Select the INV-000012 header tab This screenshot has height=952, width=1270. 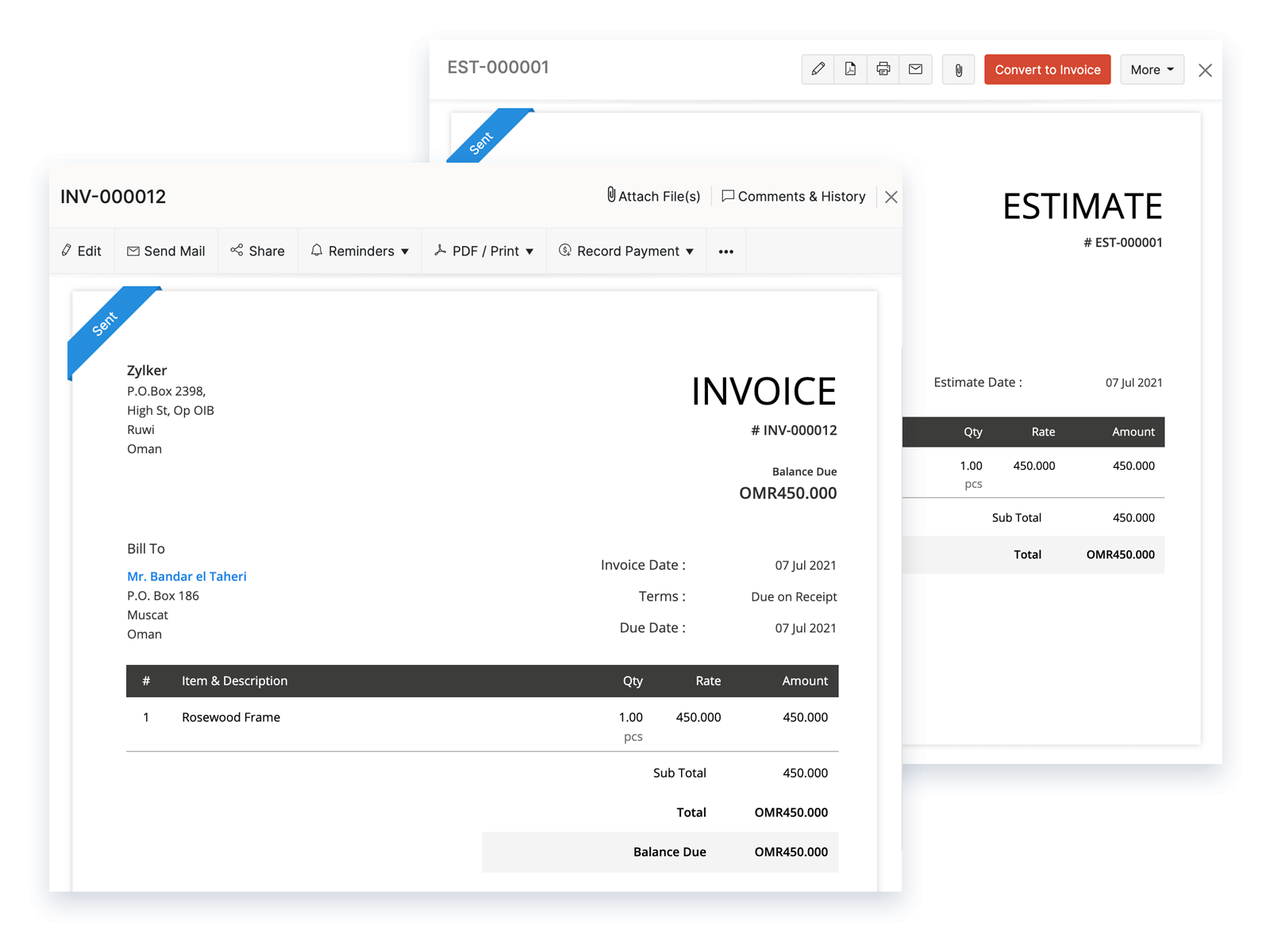pos(114,196)
